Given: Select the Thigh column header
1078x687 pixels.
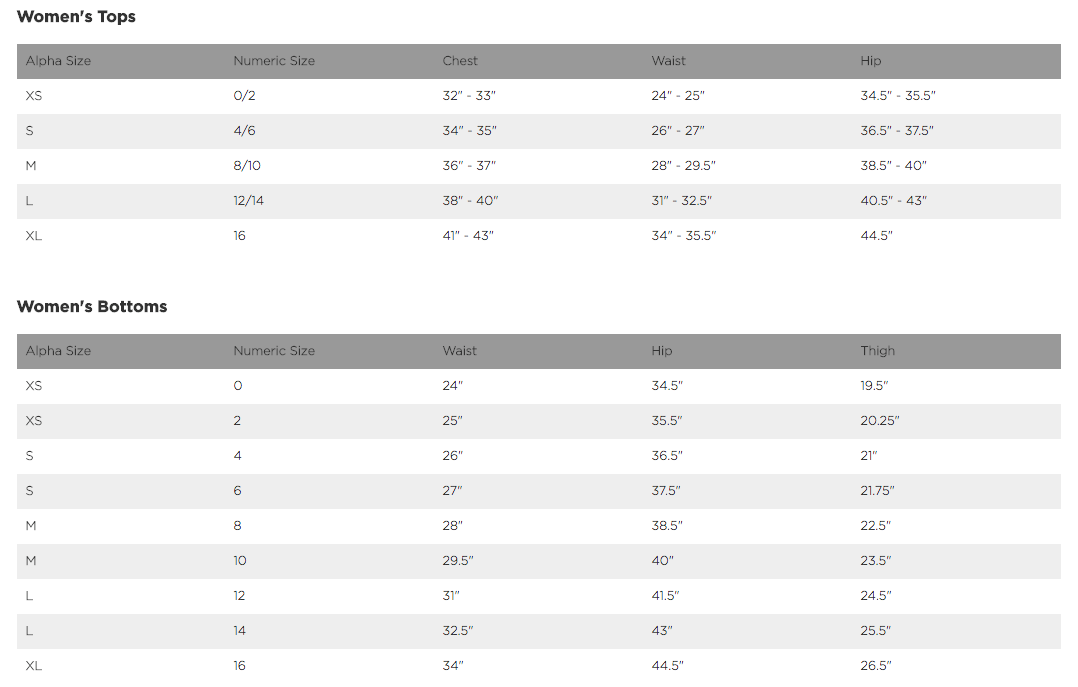Looking at the screenshot, I should [x=877, y=351].
